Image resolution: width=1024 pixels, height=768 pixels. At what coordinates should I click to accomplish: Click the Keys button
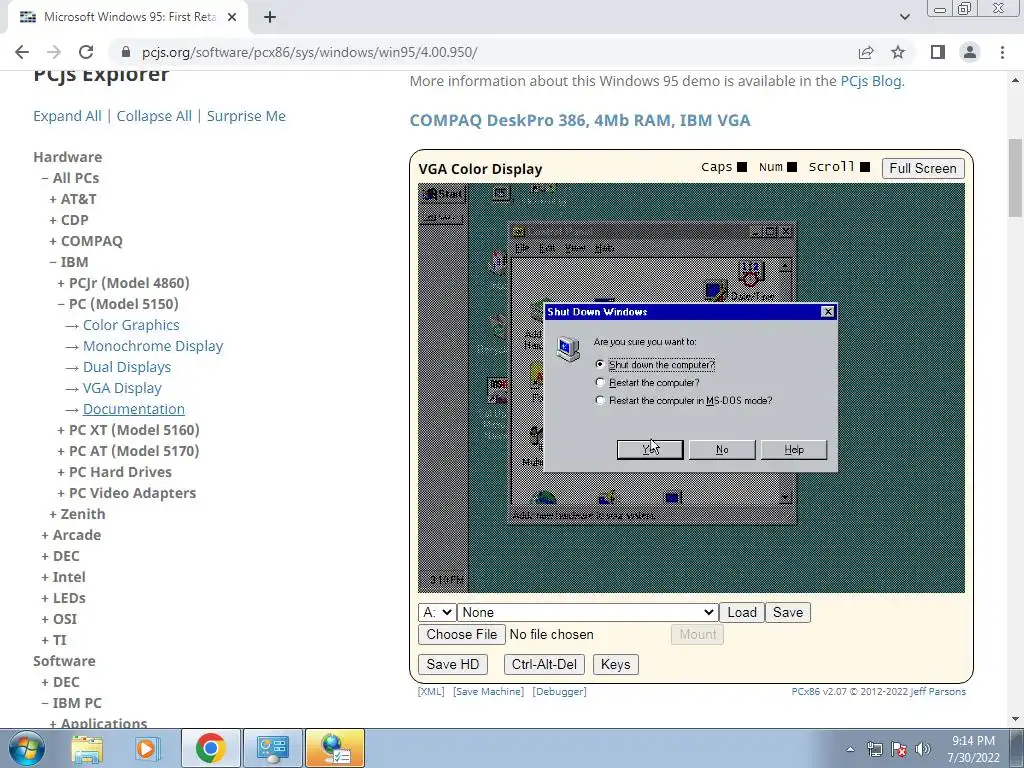tap(615, 664)
